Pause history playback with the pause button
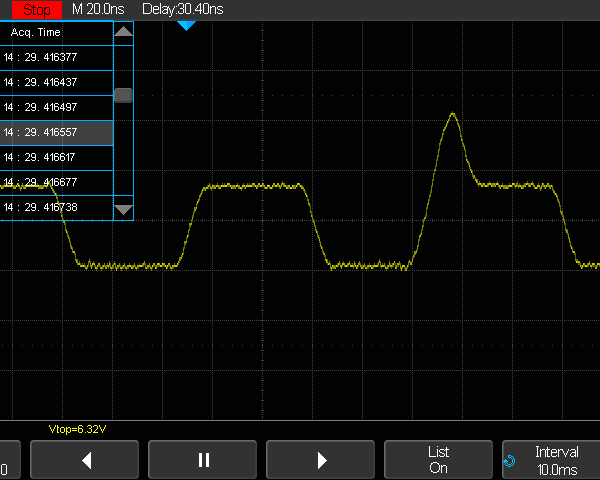This screenshot has width=600, height=480. coord(203,460)
